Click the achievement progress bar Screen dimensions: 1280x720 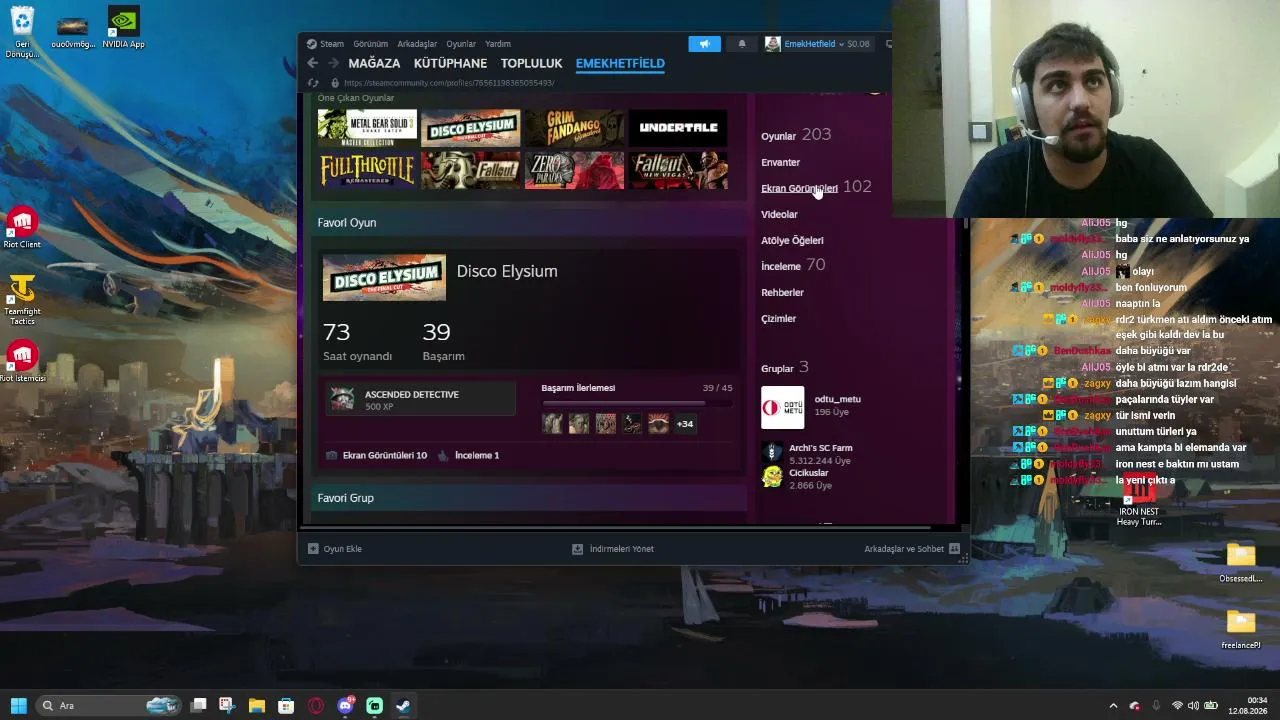click(x=637, y=404)
